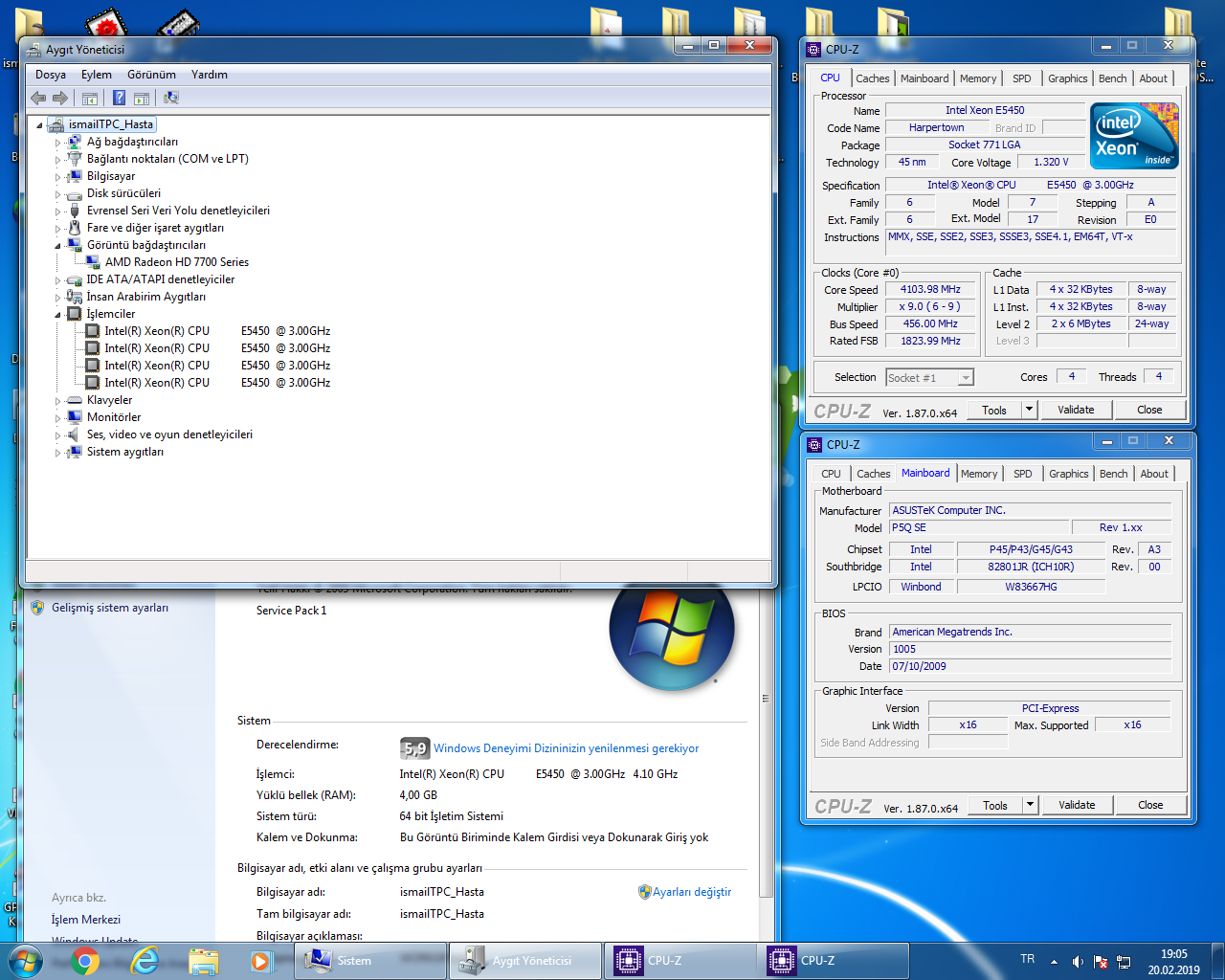Open the İşlem Merkezi link
This screenshot has height=980, width=1225.
point(86,920)
